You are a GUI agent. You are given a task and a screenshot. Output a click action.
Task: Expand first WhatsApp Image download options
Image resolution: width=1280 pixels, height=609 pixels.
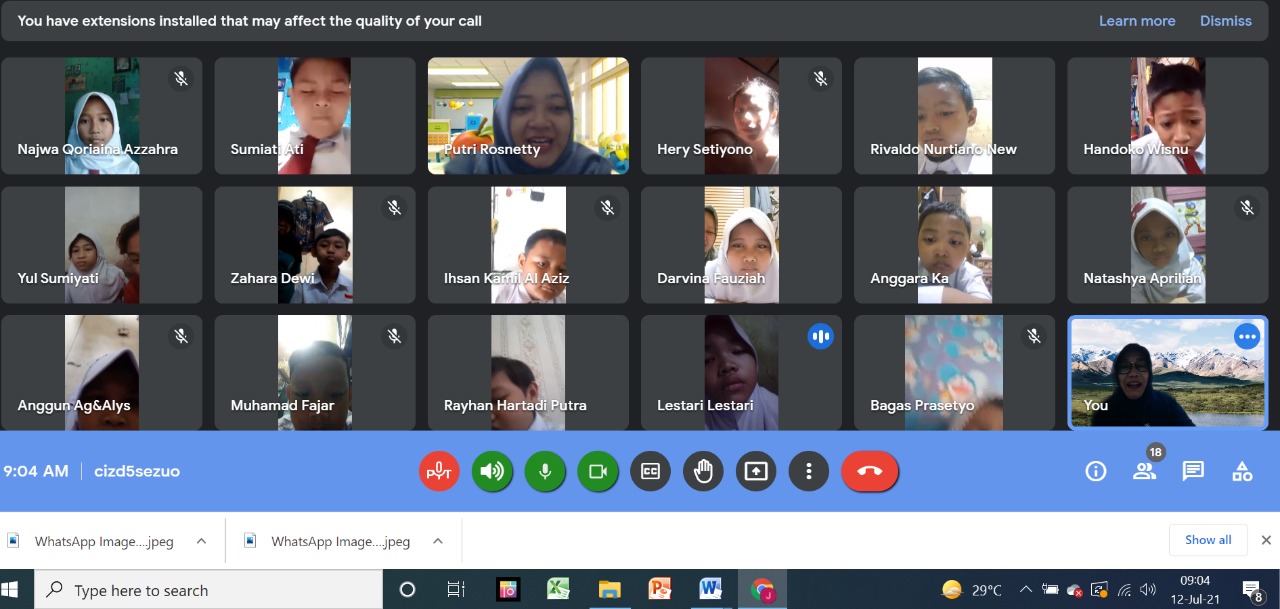pyautogui.click(x=201, y=541)
